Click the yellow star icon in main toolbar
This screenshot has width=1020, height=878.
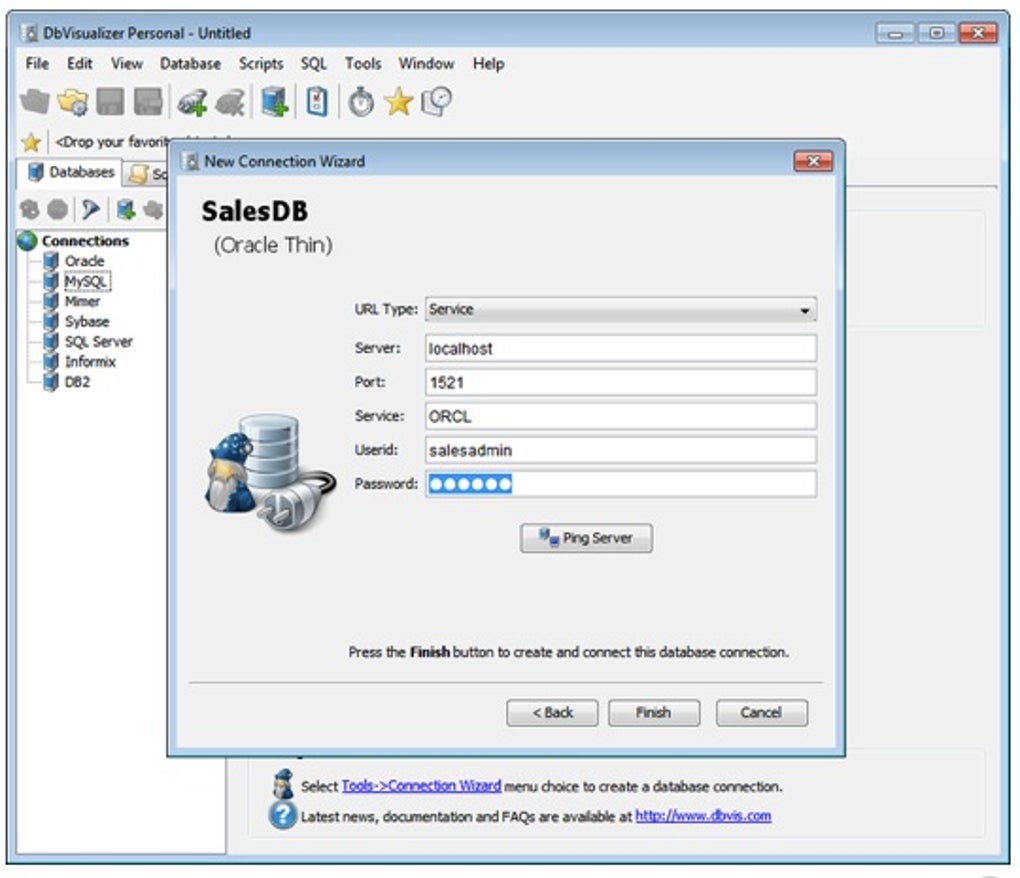pos(398,102)
